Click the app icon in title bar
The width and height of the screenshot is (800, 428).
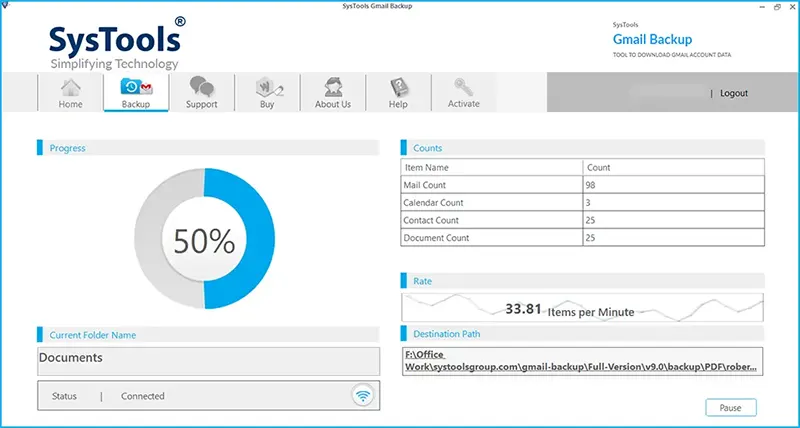tap(6, 6)
